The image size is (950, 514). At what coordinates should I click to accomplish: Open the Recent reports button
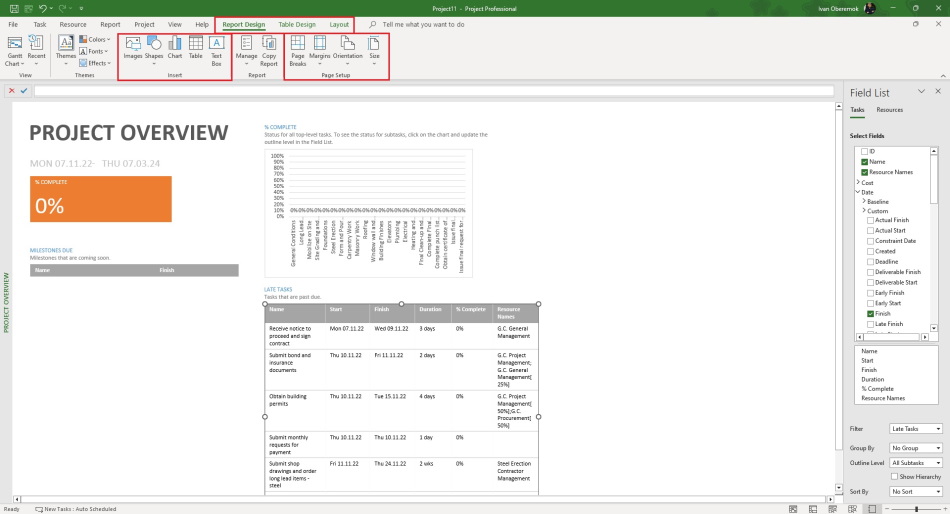[x=36, y=52]
